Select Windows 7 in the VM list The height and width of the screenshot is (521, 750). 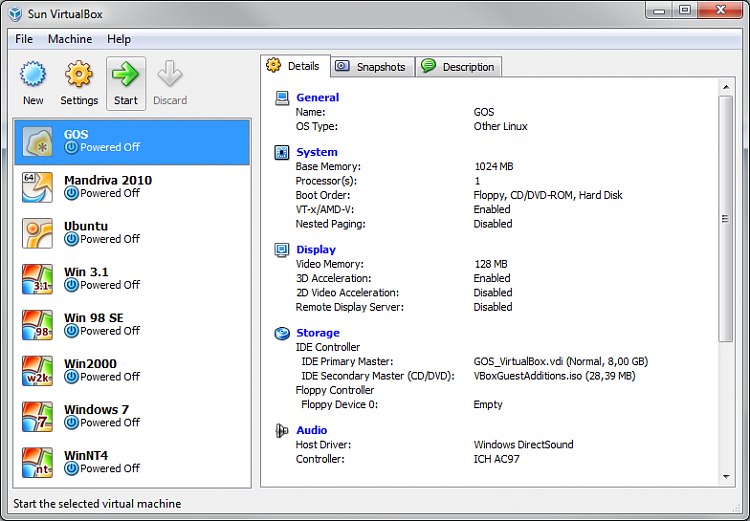(132, 417)
